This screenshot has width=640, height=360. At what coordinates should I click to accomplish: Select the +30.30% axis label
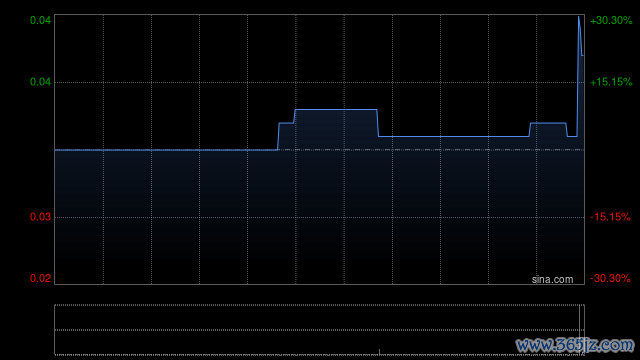[611, 20]
